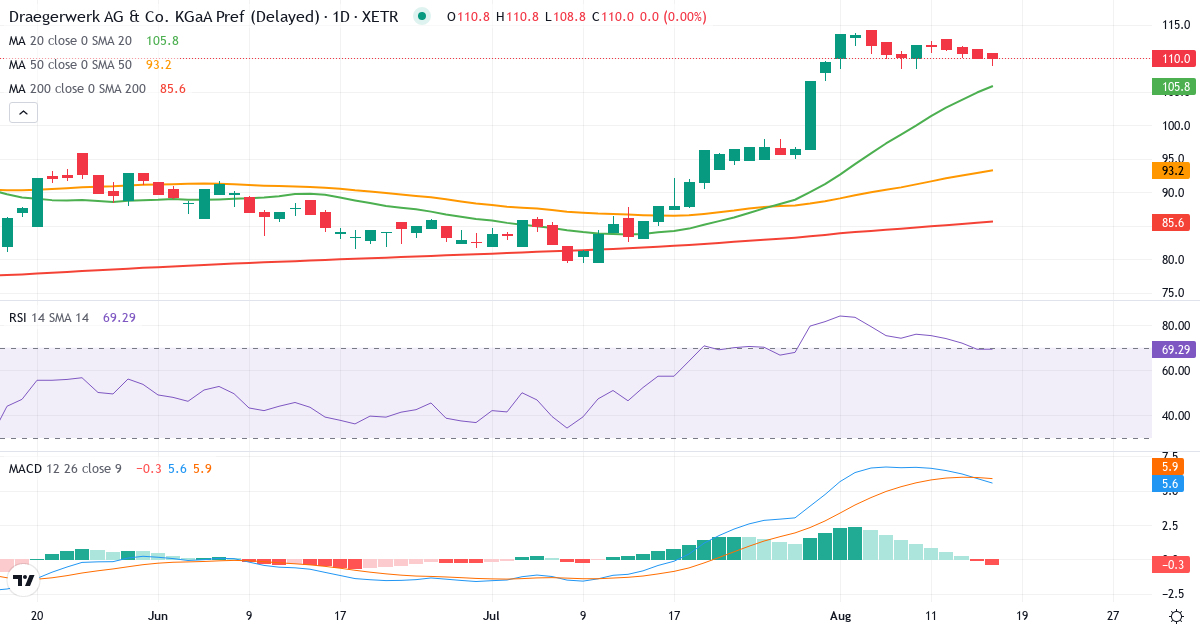Open chart settings gear icon
Viewport: 1200px width, 630px height.
point(1176,614)
